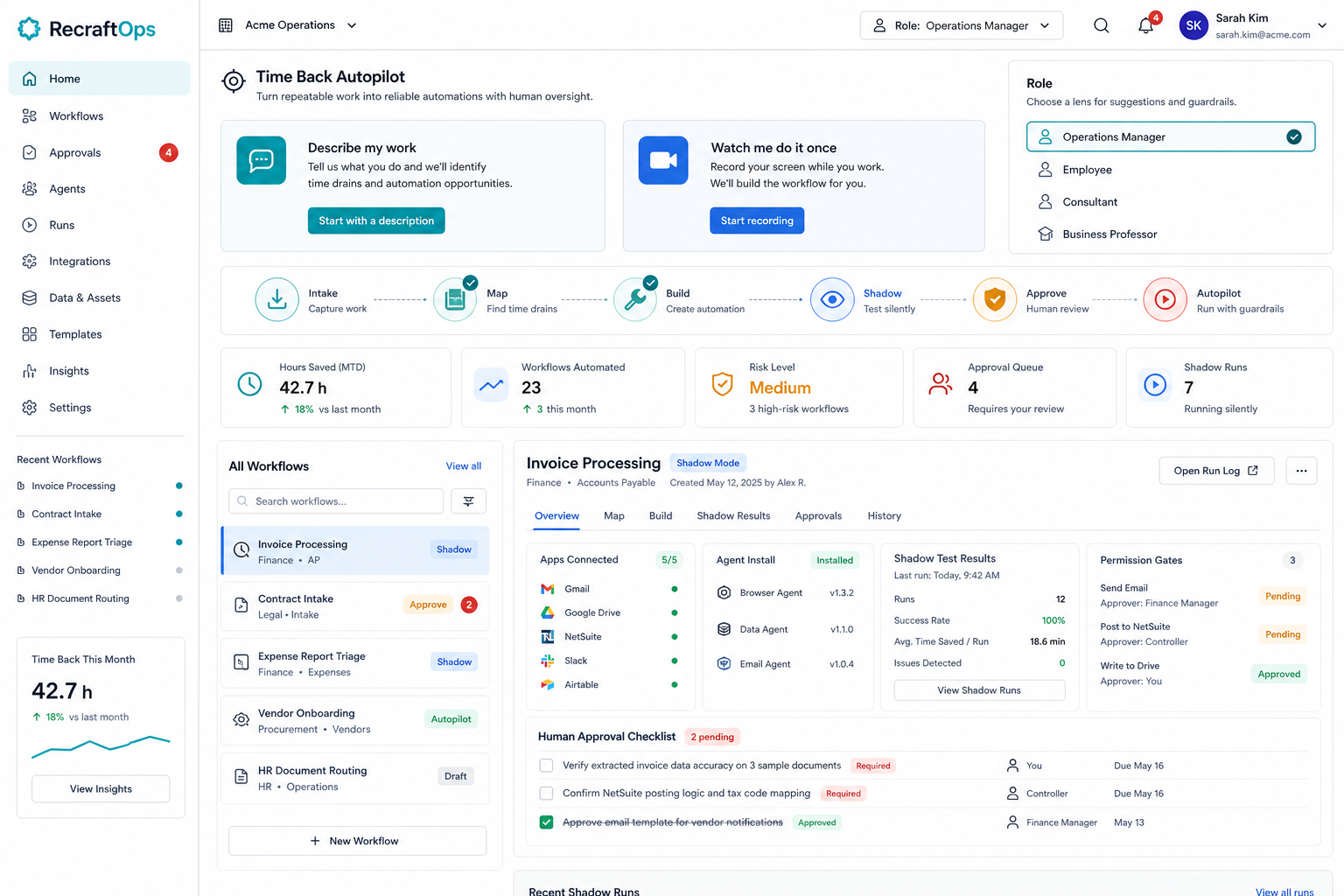The height and width of the screenshot is (896, 1344).
Task: Click the Build step wrench icon
Action: point(635,299)
